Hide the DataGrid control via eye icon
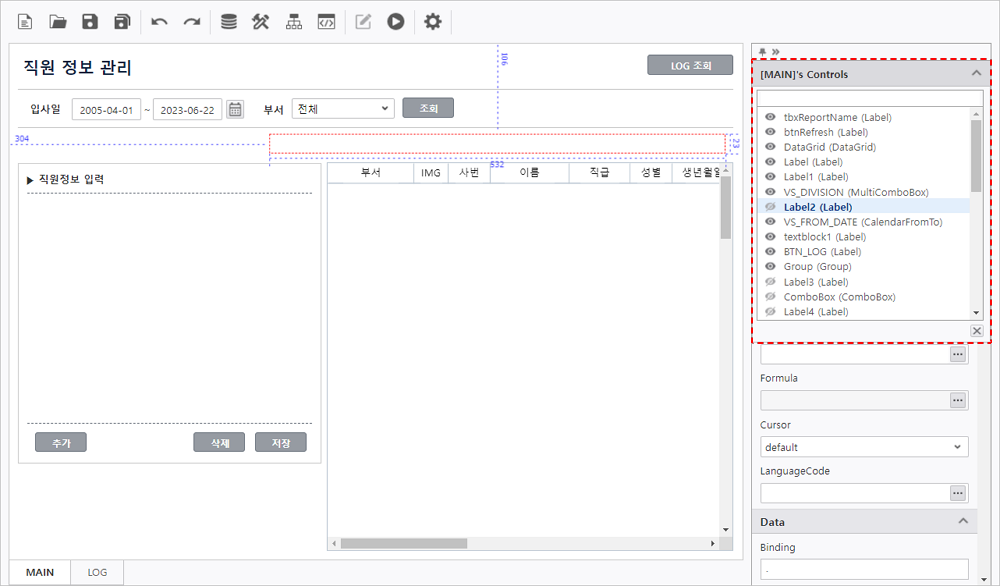 770,147
